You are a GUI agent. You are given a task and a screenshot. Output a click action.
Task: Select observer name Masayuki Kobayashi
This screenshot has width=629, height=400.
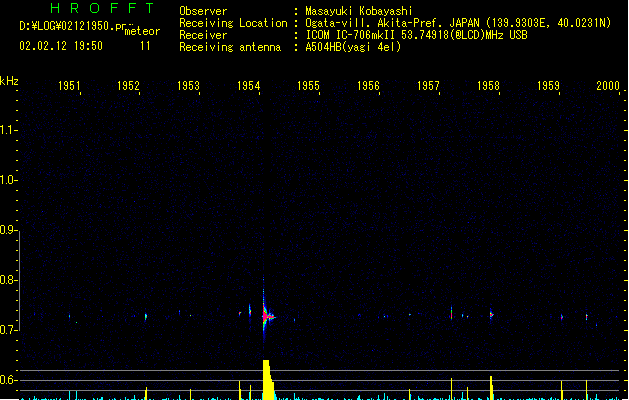tap(359, 11)
